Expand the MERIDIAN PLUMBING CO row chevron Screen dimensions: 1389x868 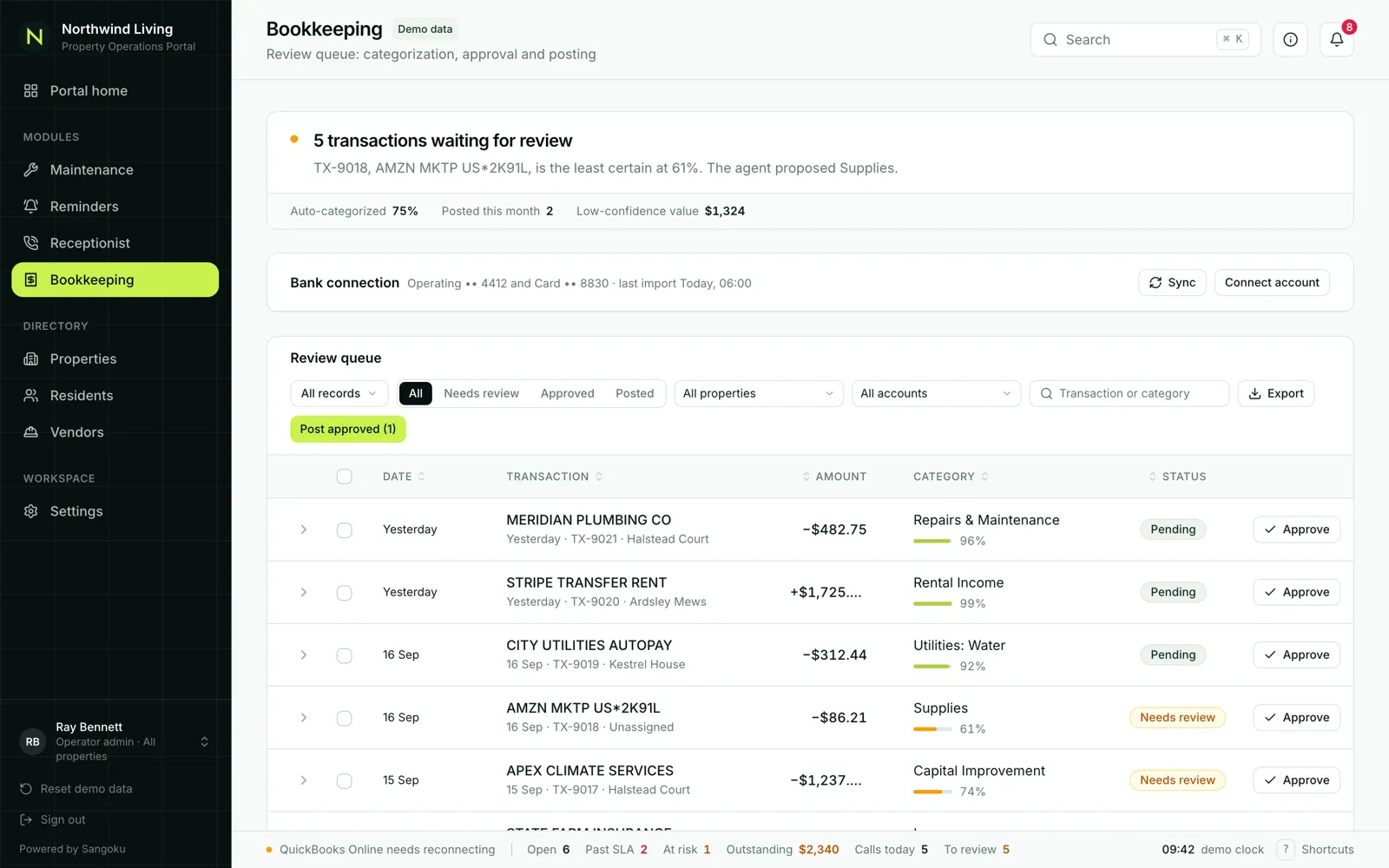coord(304,529)
